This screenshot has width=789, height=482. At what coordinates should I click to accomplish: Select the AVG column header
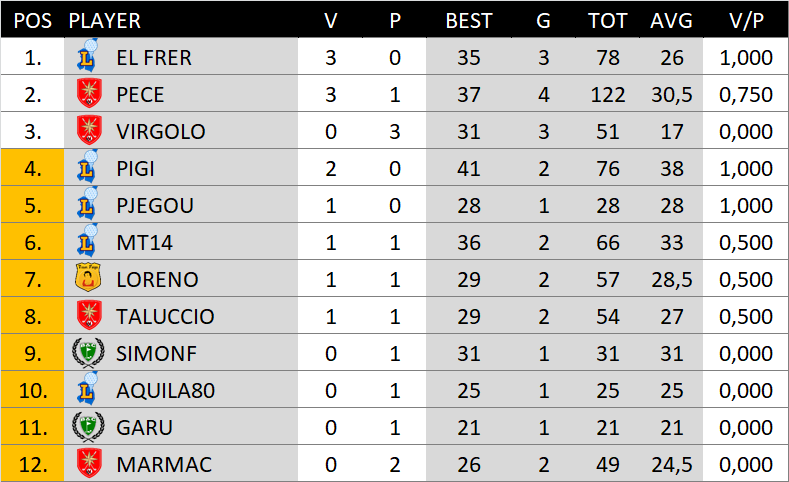(x=671, y=20)
